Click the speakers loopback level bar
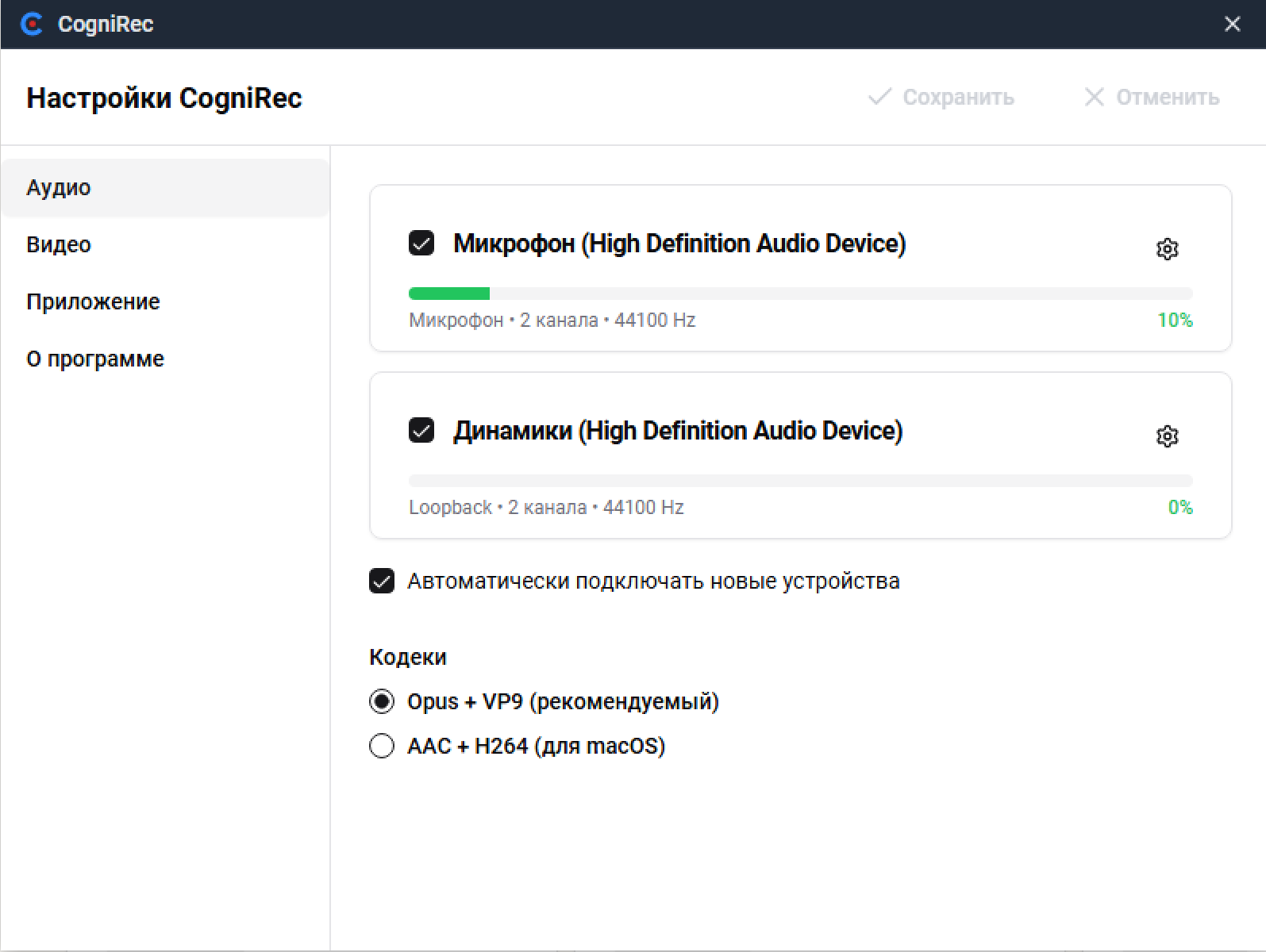Screen dimensions: 1266x952 coord(800,481)
